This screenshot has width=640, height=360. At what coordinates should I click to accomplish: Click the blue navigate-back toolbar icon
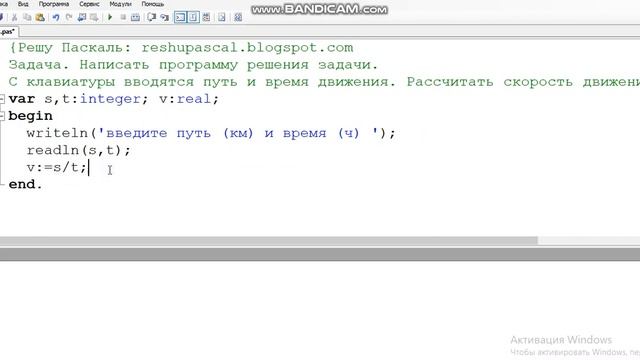tap(82, 17)
